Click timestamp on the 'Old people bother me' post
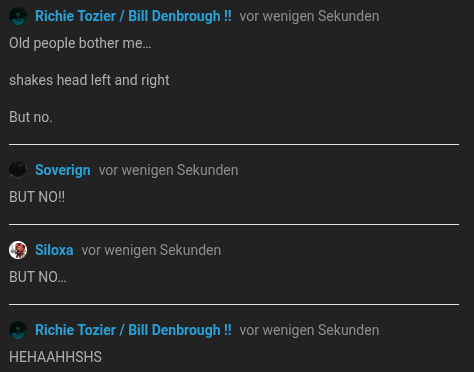The height and width of the screenshot is (372, 474). (x=309, y=16)
